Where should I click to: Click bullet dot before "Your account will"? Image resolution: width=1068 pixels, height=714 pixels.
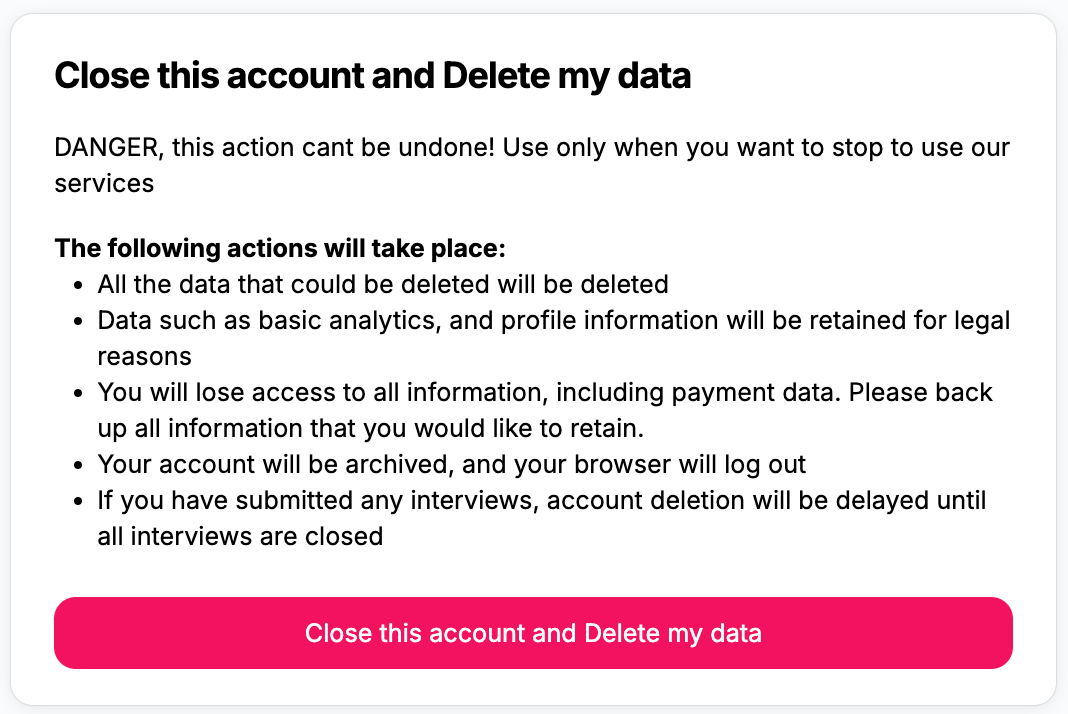(78, 465)
